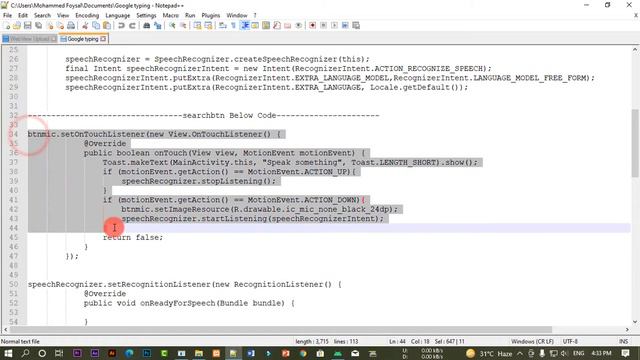Open the File menu

tap(7, 16)
